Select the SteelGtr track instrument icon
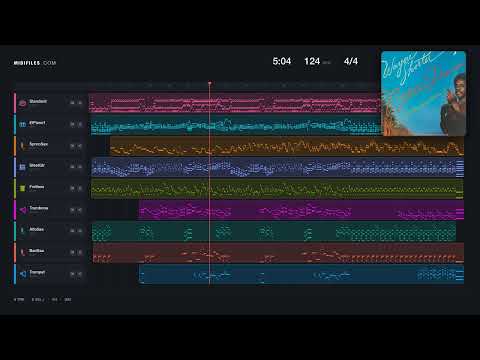Screen dimensions: 480x360 (22, 167)
